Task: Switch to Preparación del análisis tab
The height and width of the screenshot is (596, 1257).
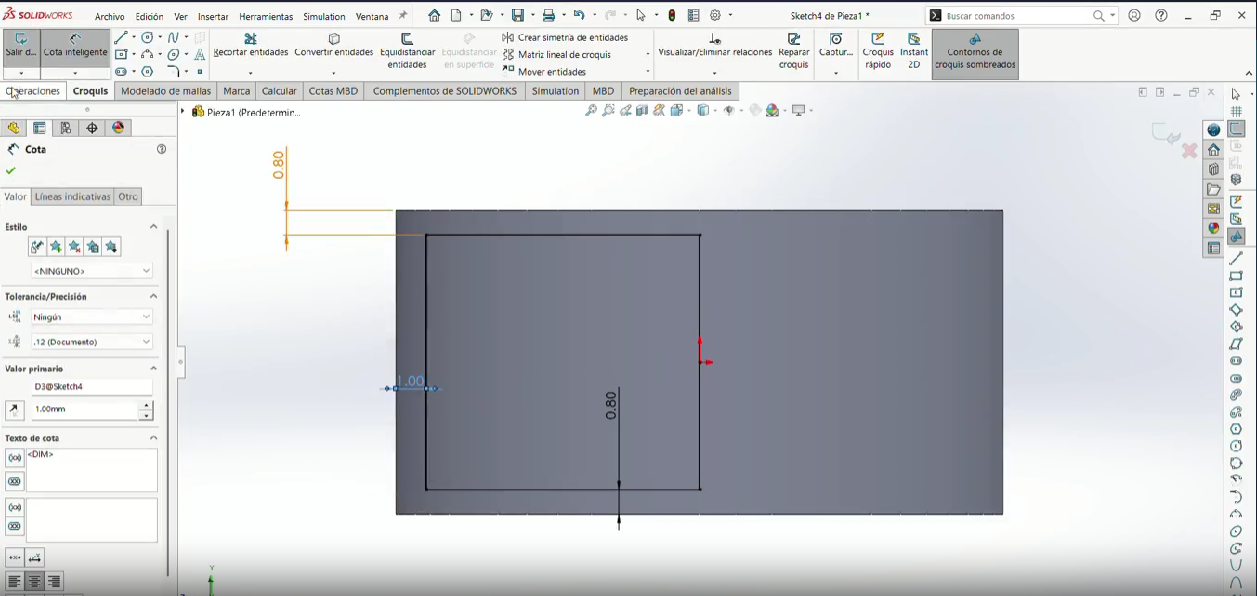Action: pyautogui.click(x=680, y=91)
